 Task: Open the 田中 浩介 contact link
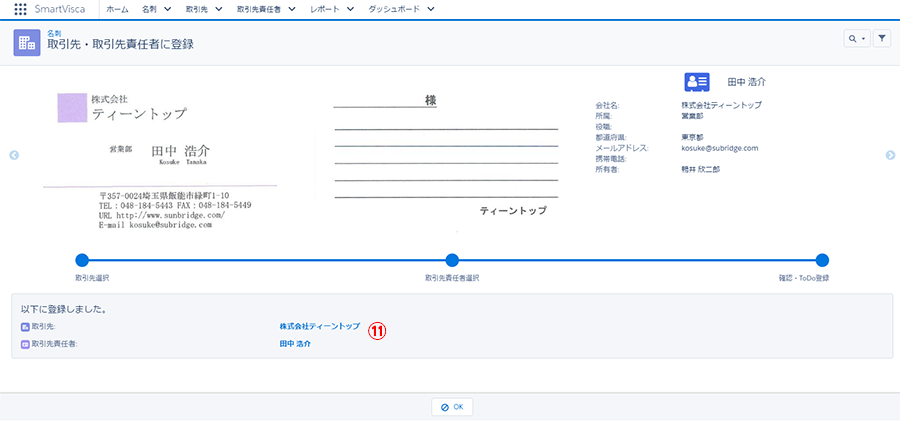pyautogui.click(x=295, y=343)
